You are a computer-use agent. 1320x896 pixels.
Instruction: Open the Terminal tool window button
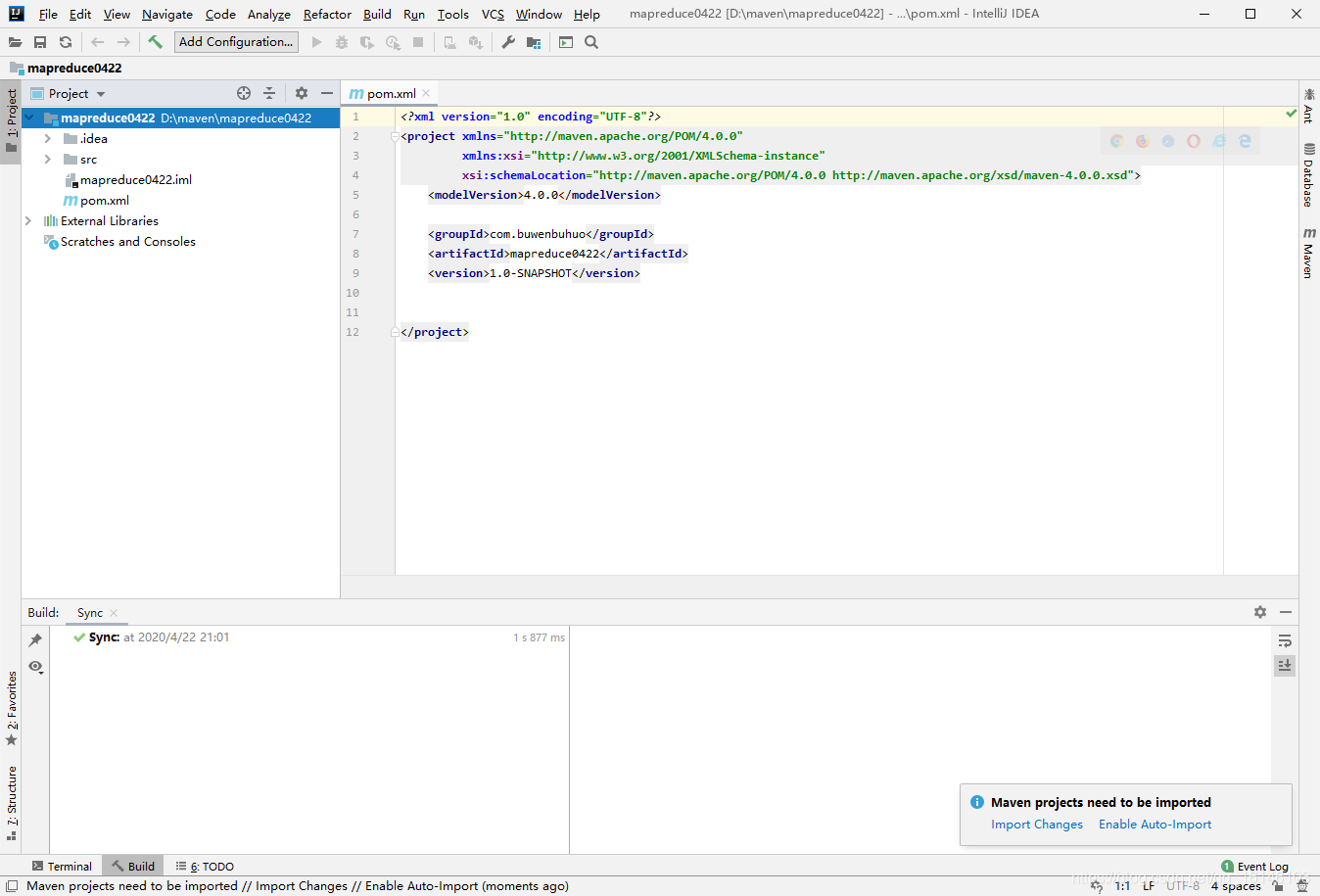(x=62, y=867)
